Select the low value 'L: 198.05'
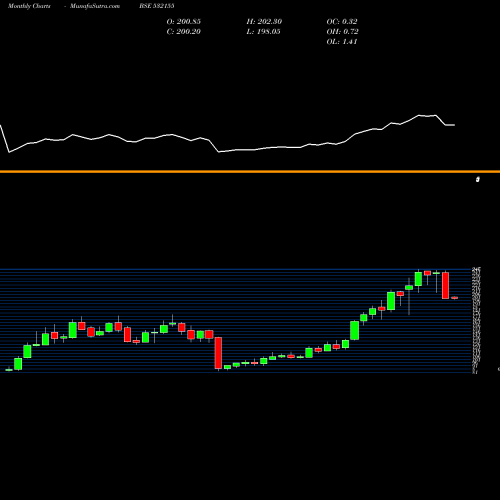 [263, 32]
